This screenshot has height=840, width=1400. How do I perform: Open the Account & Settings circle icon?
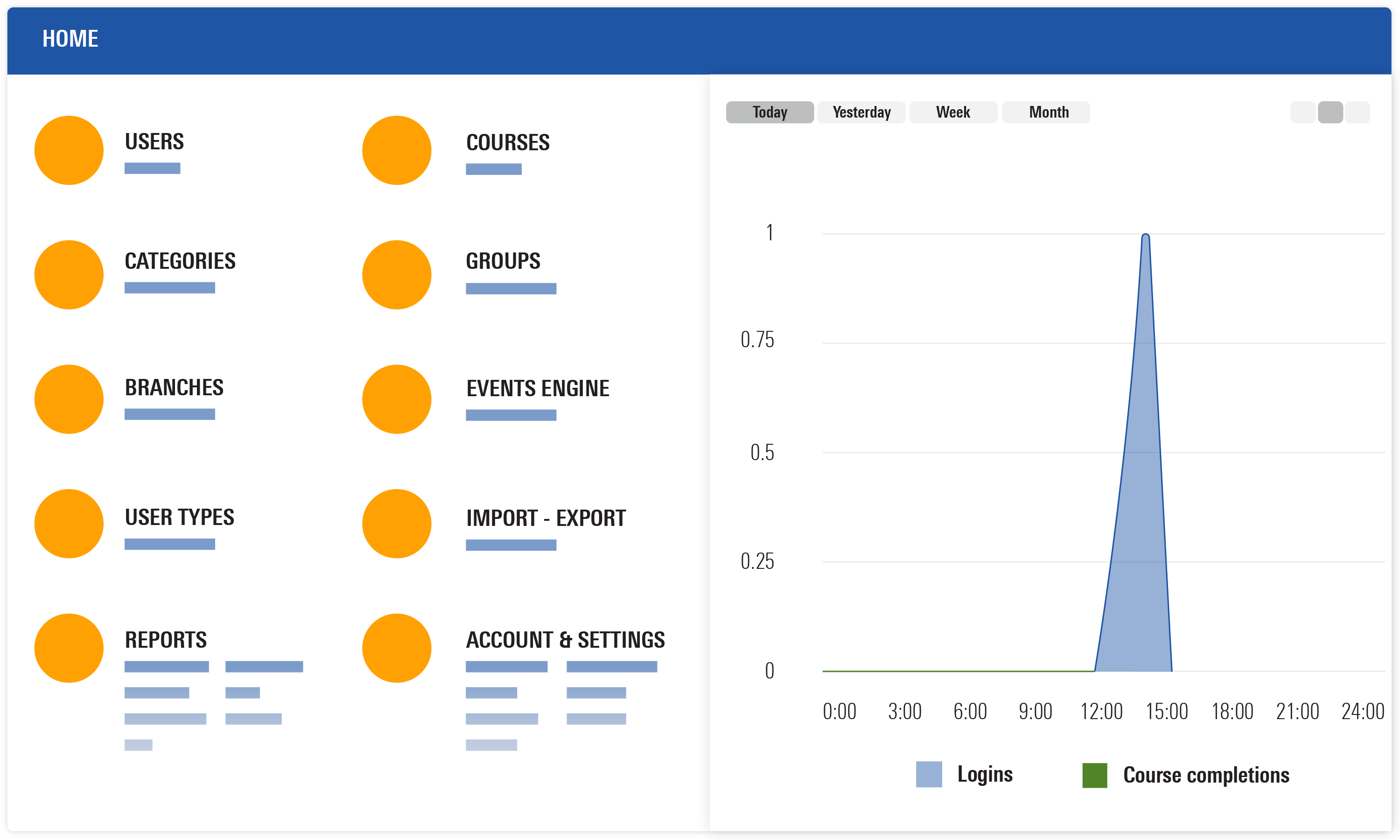[x=397, y=648]
